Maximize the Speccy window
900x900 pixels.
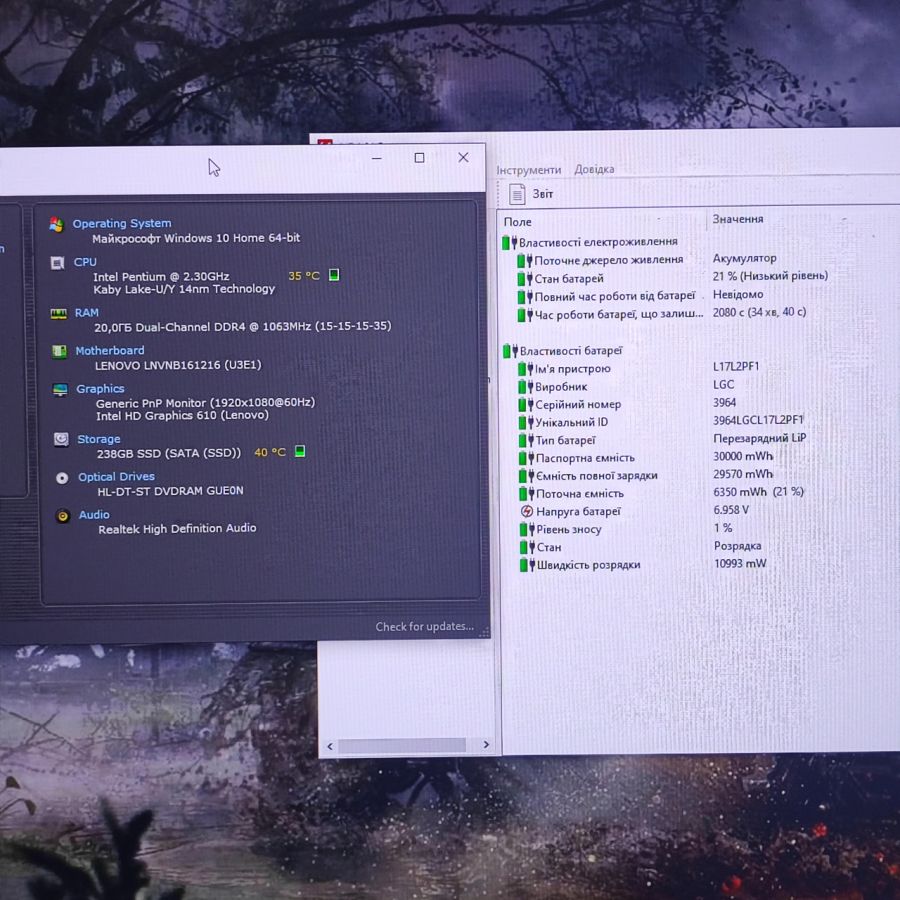click(420, 158)
